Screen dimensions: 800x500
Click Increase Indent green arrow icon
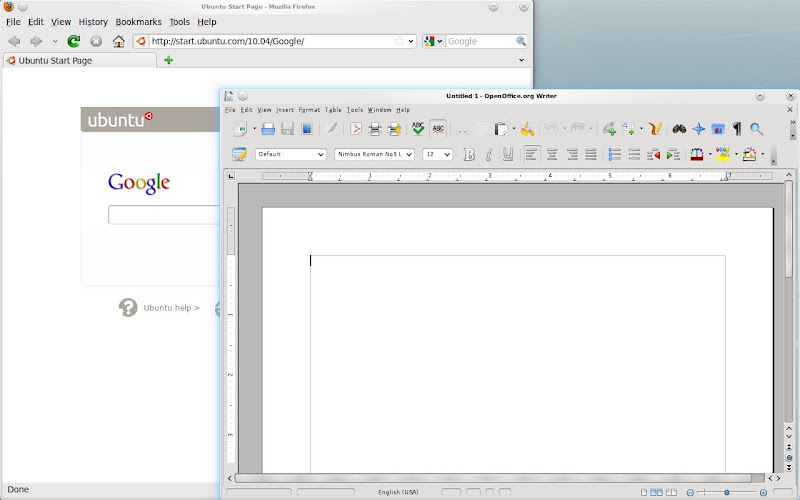pyautogui.click(x=673, y=154)
